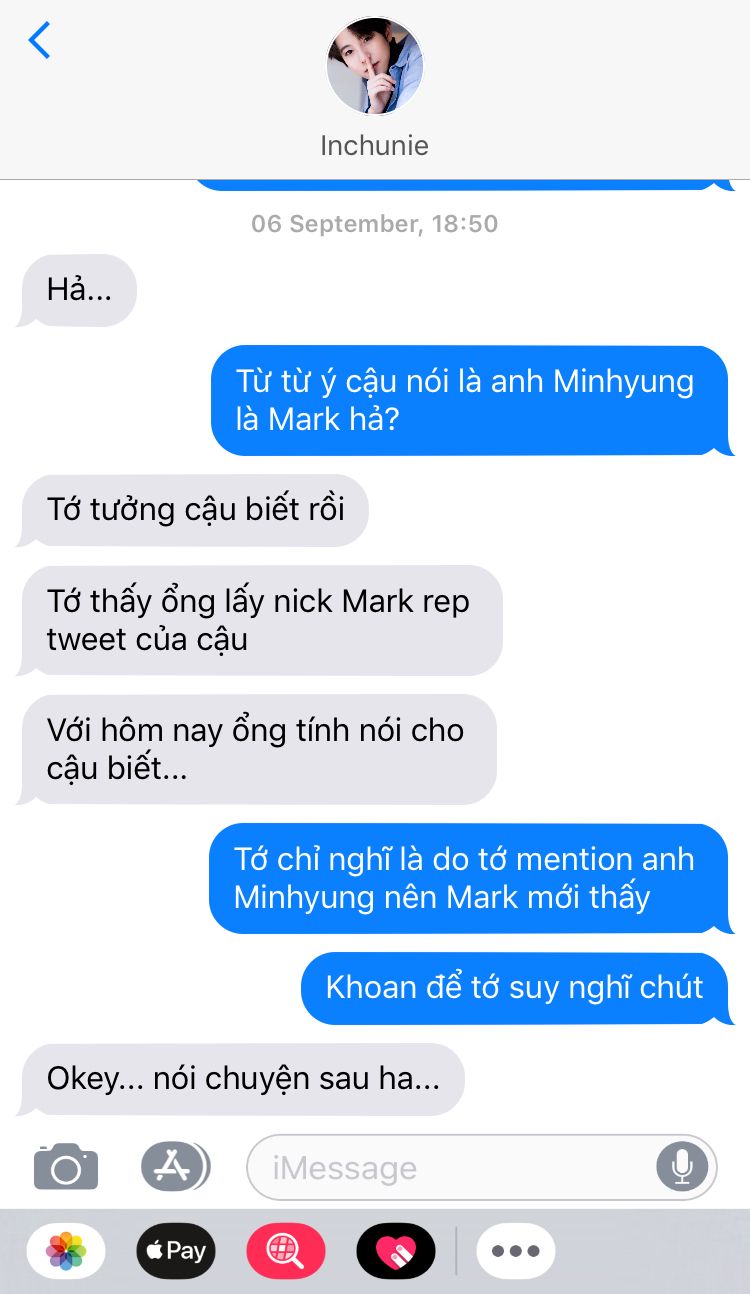
Task: Click the iMessage text input field
Action: pyautogui.click(x=482, y=1167)
